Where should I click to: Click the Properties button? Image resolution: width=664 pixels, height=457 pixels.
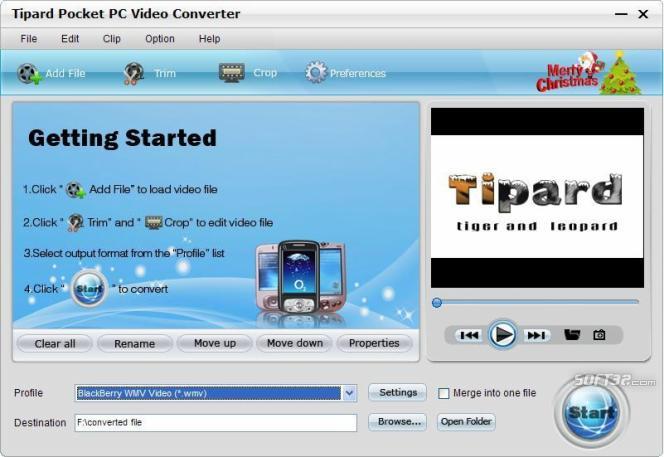tap(374, 343)
